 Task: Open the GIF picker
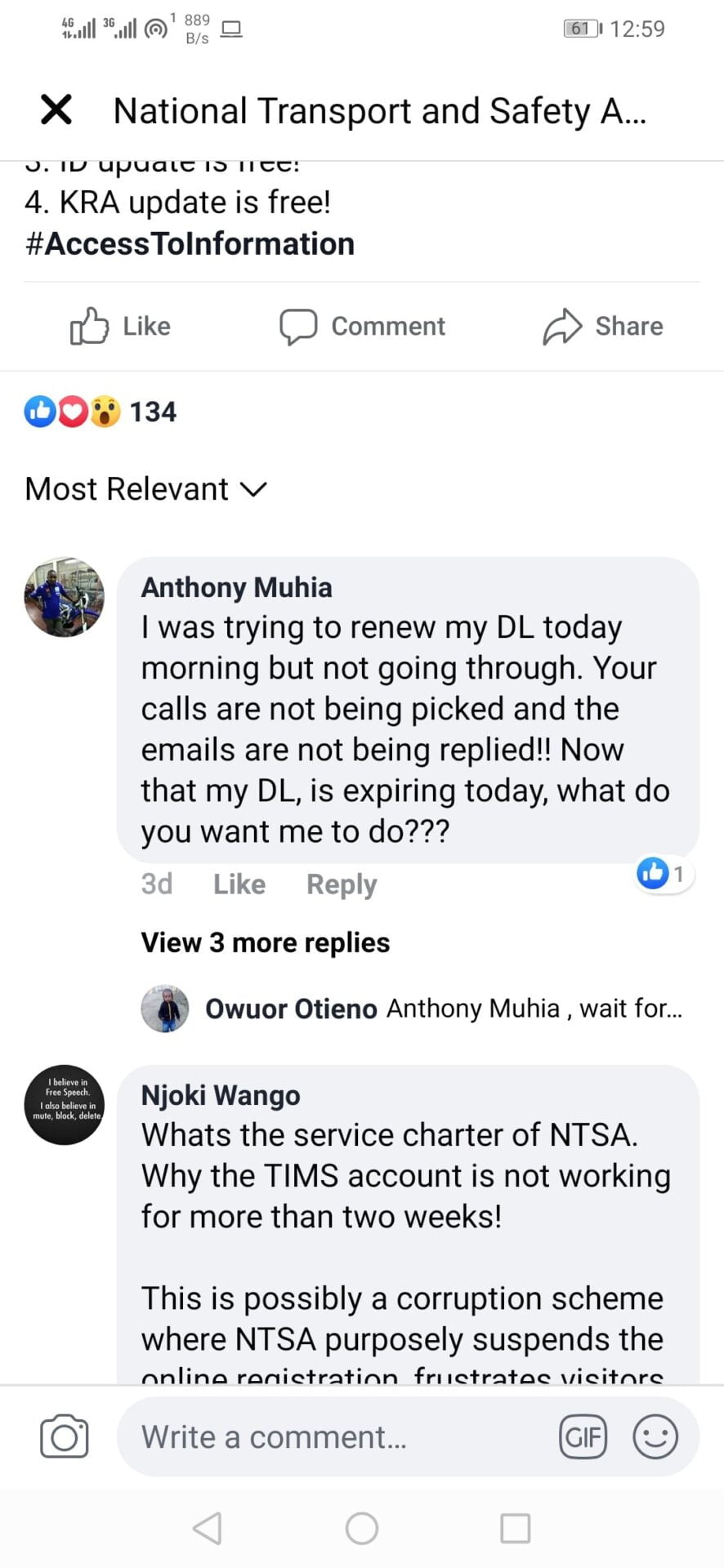pyautogui.click(x=583, y=1437)
